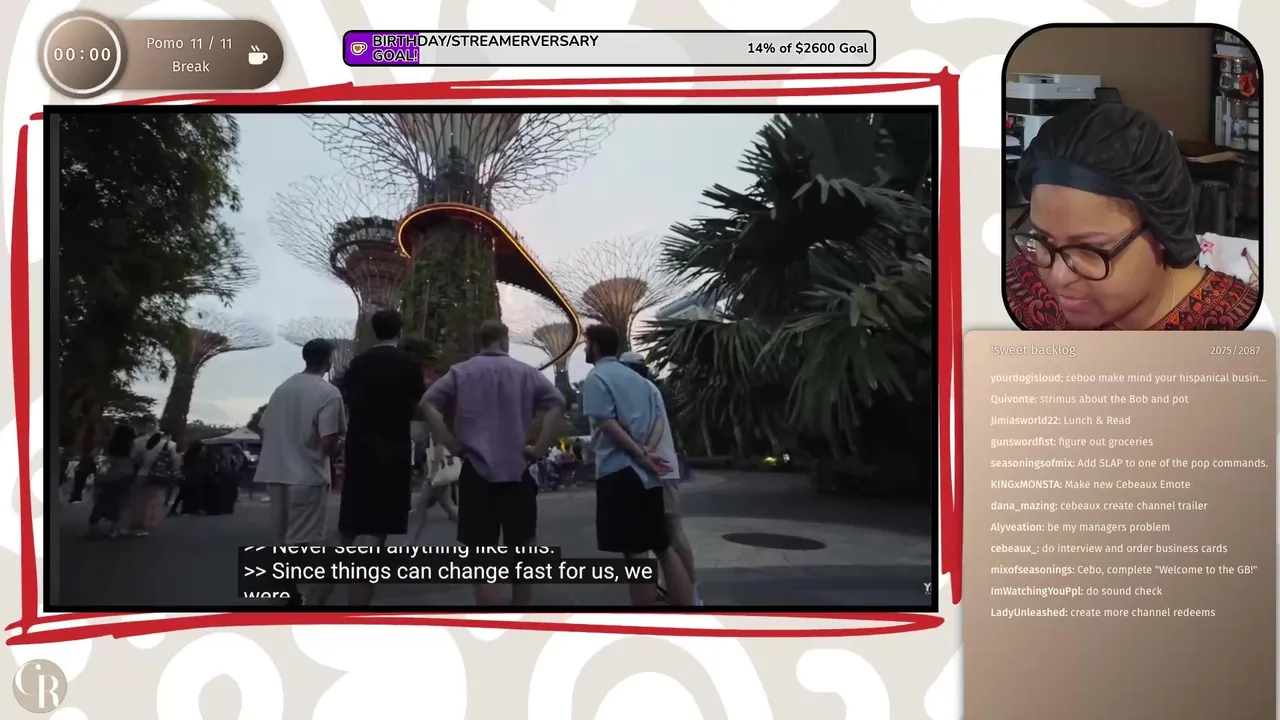Select dana_mazing's "create channel trailer" task
Image resolution: width=1280 pixels, height=720 pixels.
[x=1098, y=505]
